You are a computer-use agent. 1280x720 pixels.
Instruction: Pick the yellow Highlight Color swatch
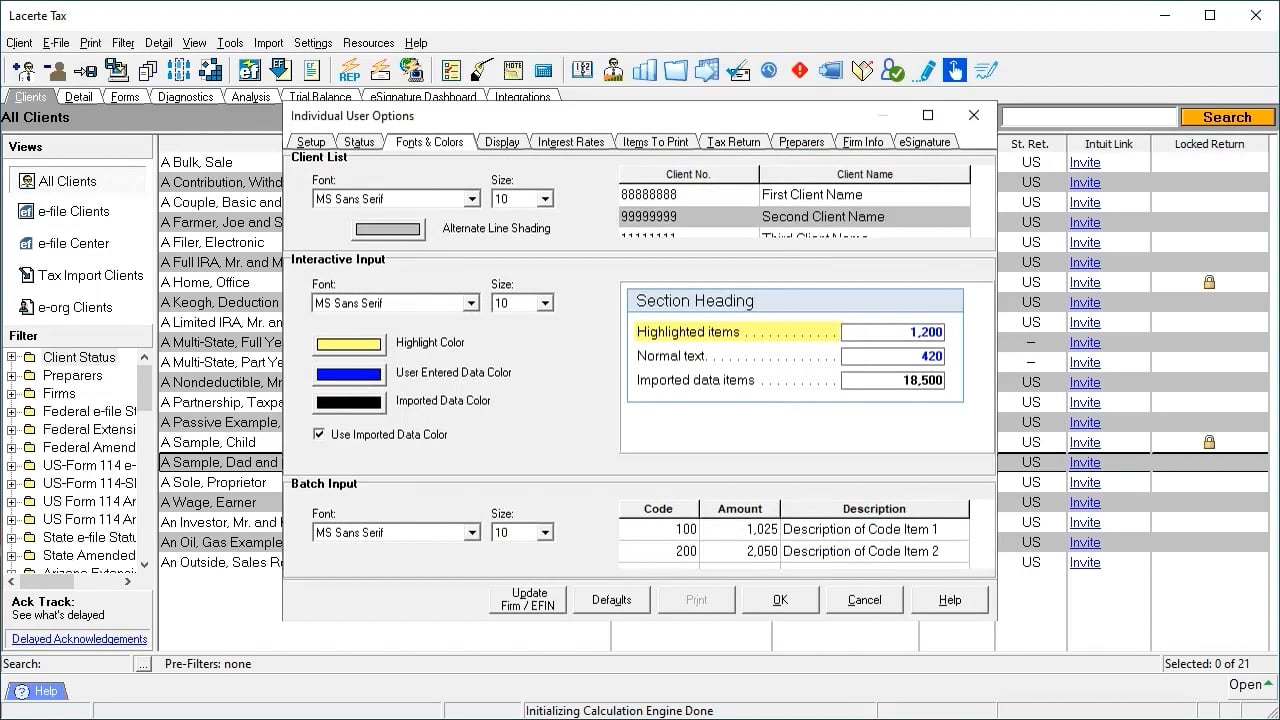pos(349,345)
